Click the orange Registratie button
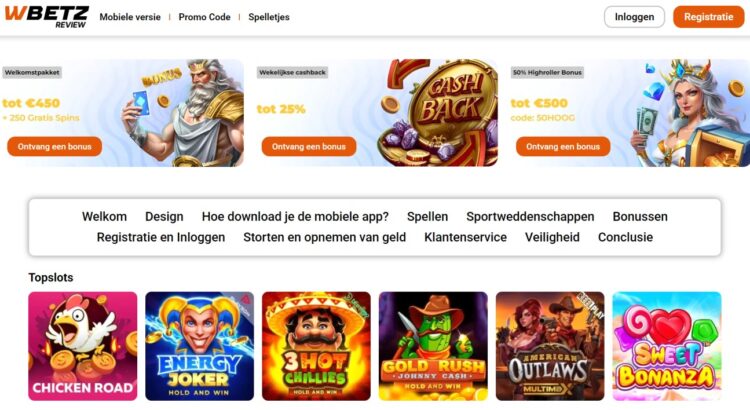Image resolution: width=750 pixels, height=410 pixels. point(708,17)
